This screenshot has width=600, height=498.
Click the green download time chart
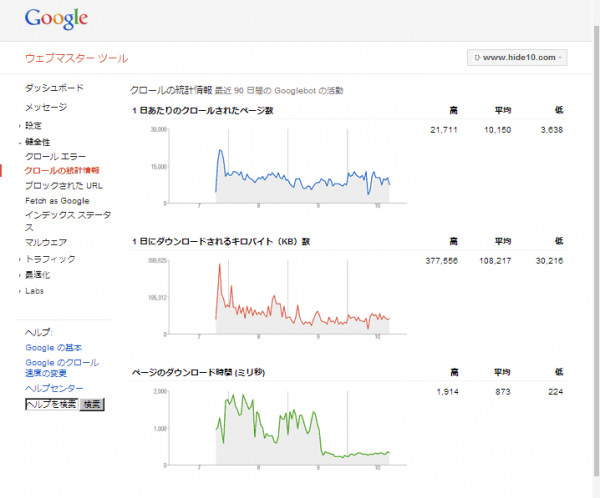pos(287,429)
